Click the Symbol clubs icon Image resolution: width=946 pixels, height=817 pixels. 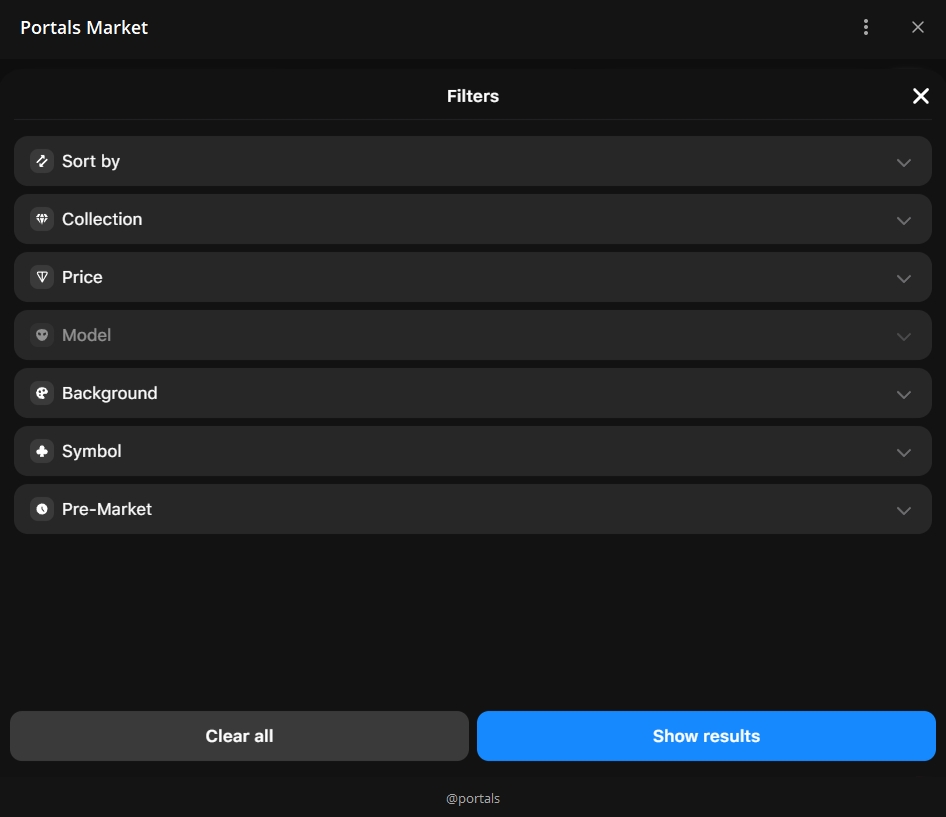click(x=42, y=451)
